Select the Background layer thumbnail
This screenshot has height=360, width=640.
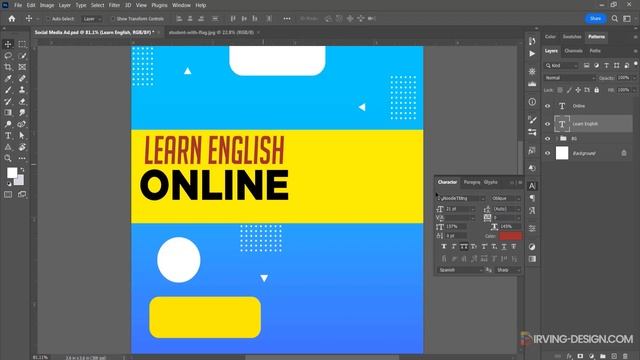(x=562, y=153)
